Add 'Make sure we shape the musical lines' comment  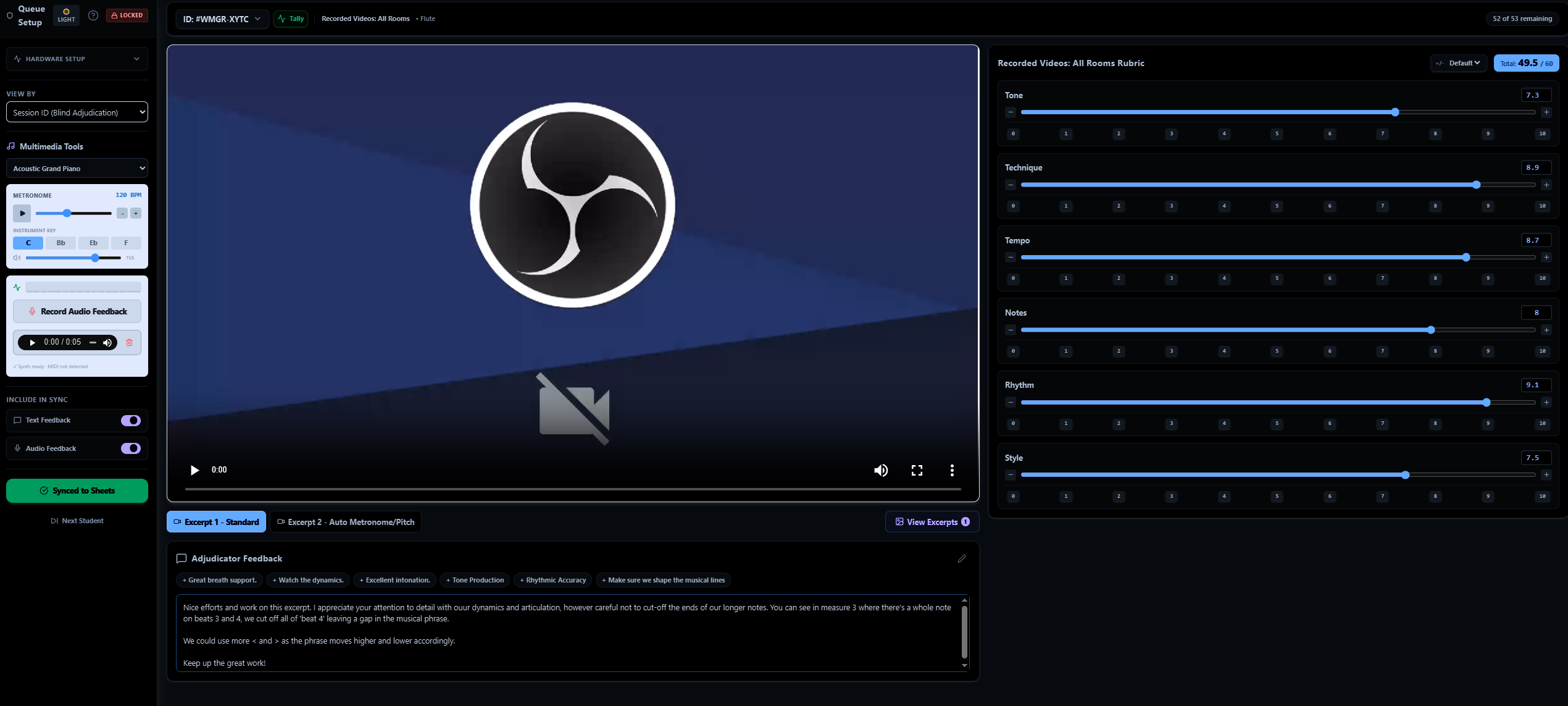point(663,580)
